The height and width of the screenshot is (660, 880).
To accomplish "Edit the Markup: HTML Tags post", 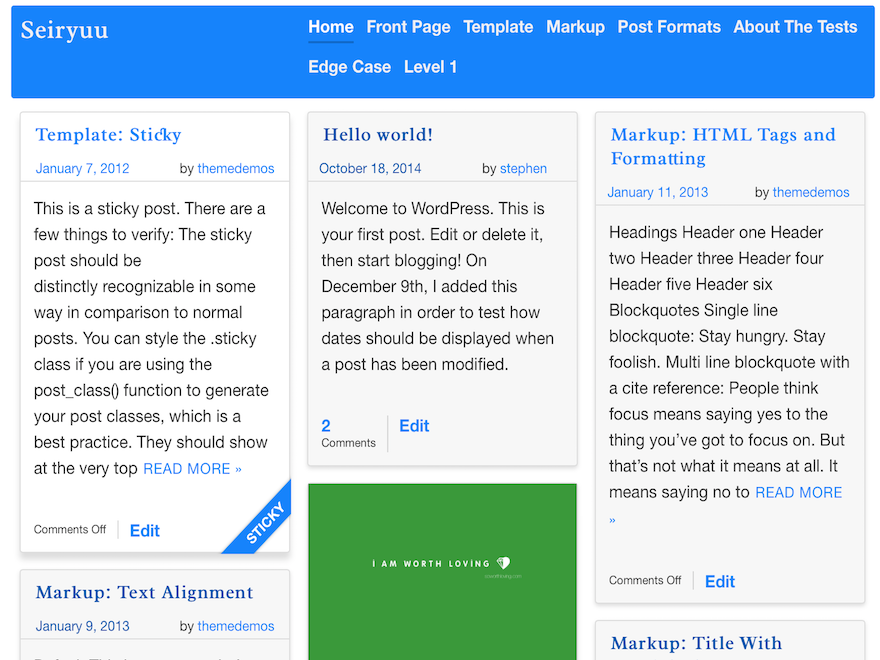I will click(x=720, y=581).
